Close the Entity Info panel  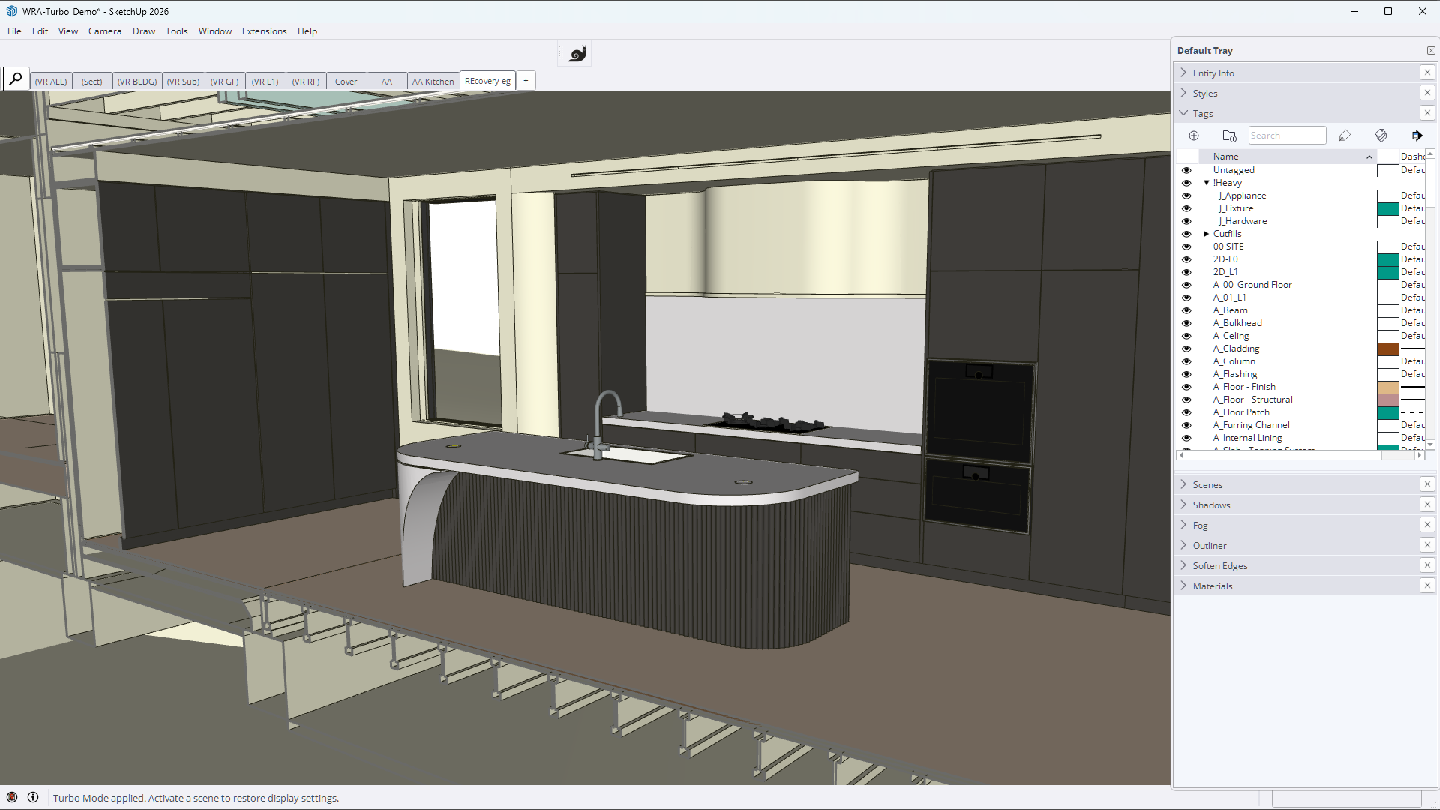pos(1427,73)
